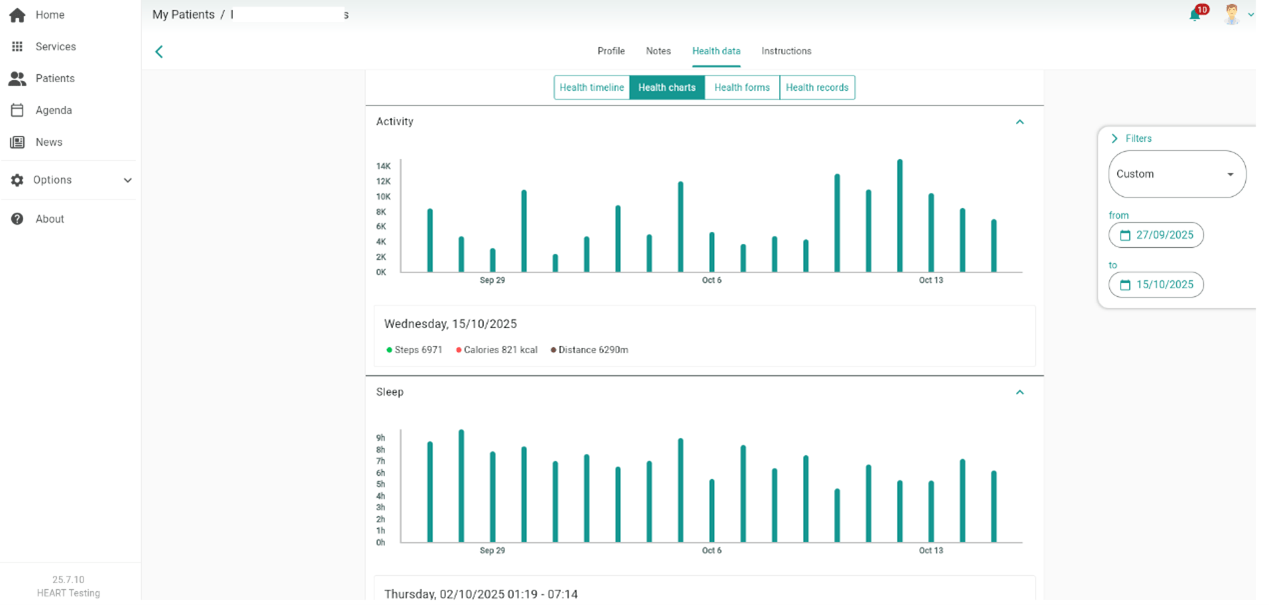Expand the Options menu chevron
Image resolution: width=1269 pixels, height=605 pixels.
click(127, 180)
